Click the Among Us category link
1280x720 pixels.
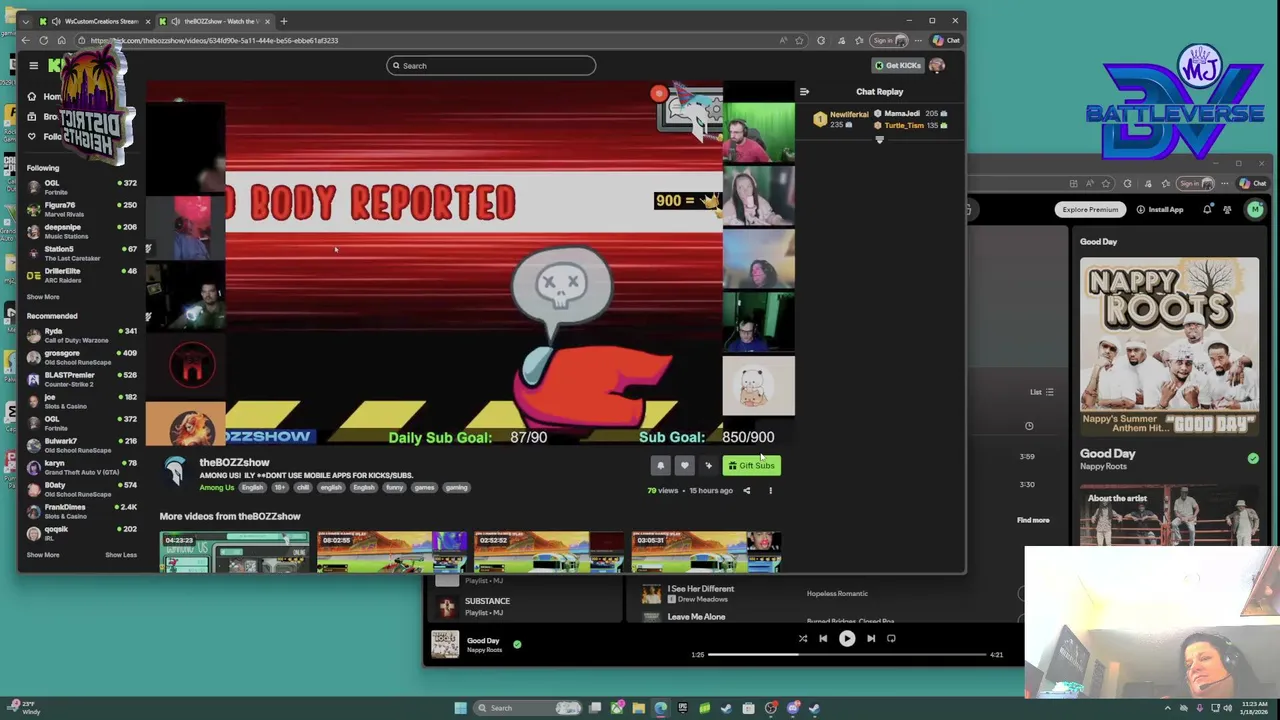(217, 487)
